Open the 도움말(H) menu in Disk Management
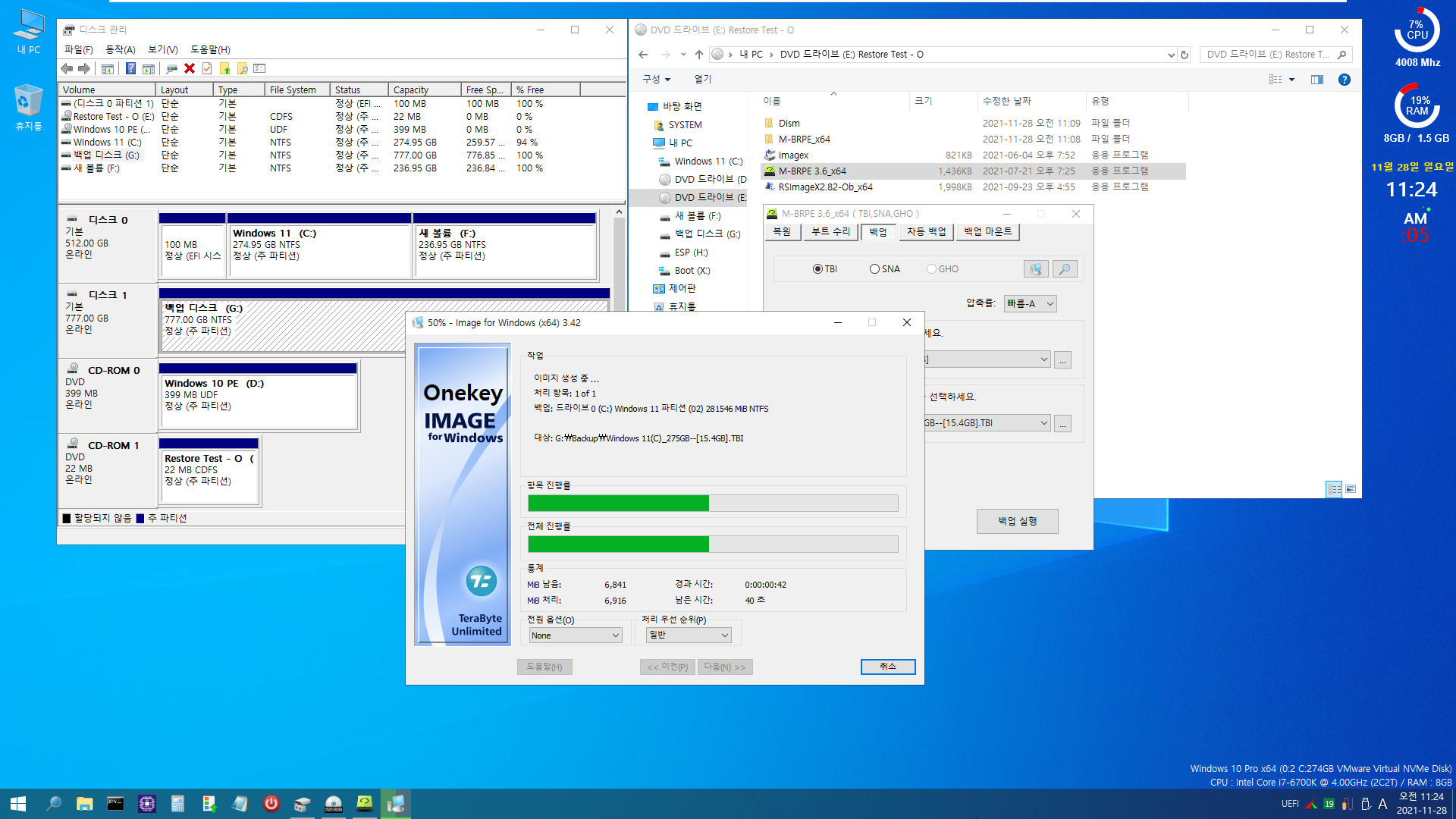This screenshot has height=819, width=1456. click(210, 49)
